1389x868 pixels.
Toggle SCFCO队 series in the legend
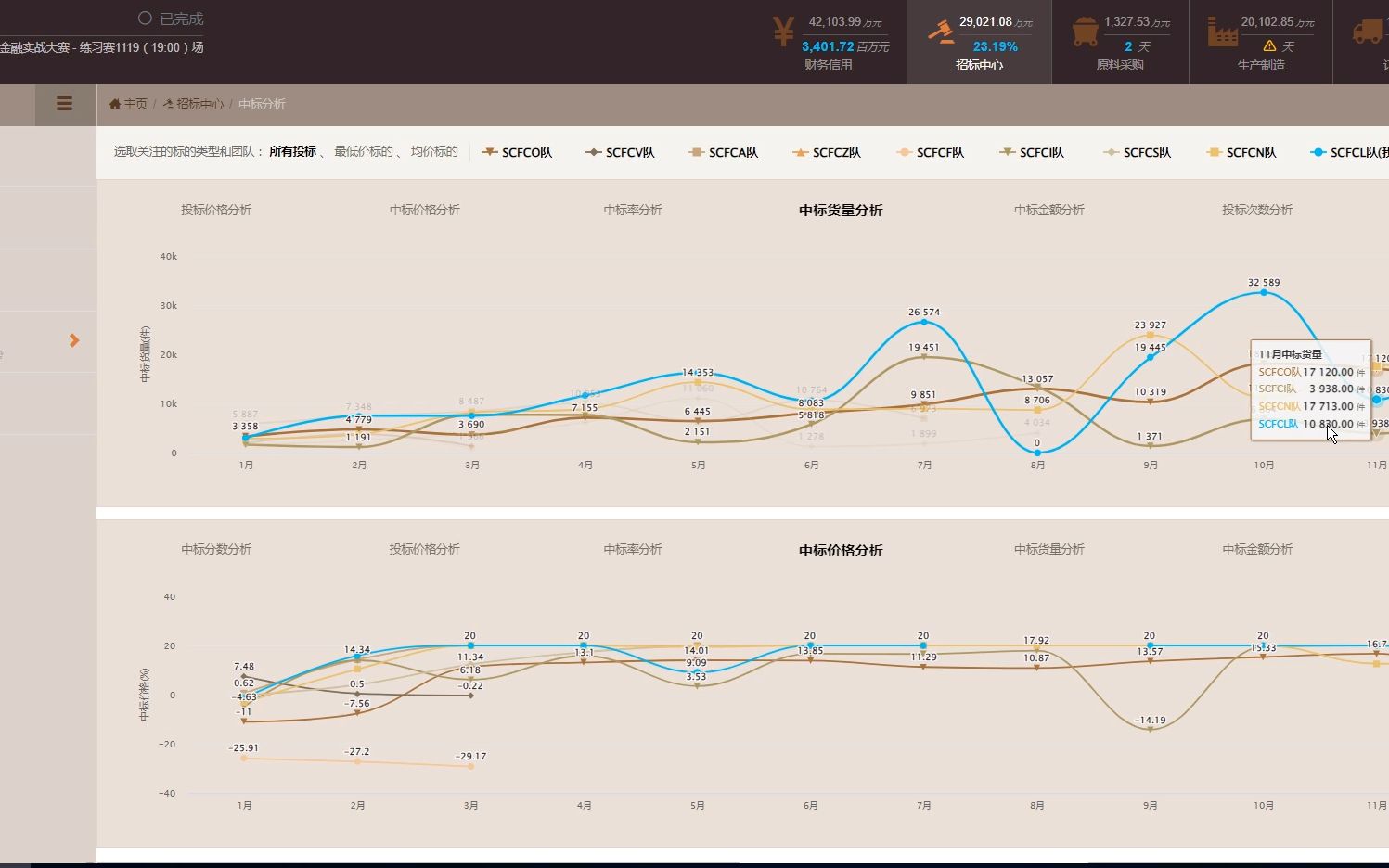[517, 152]
